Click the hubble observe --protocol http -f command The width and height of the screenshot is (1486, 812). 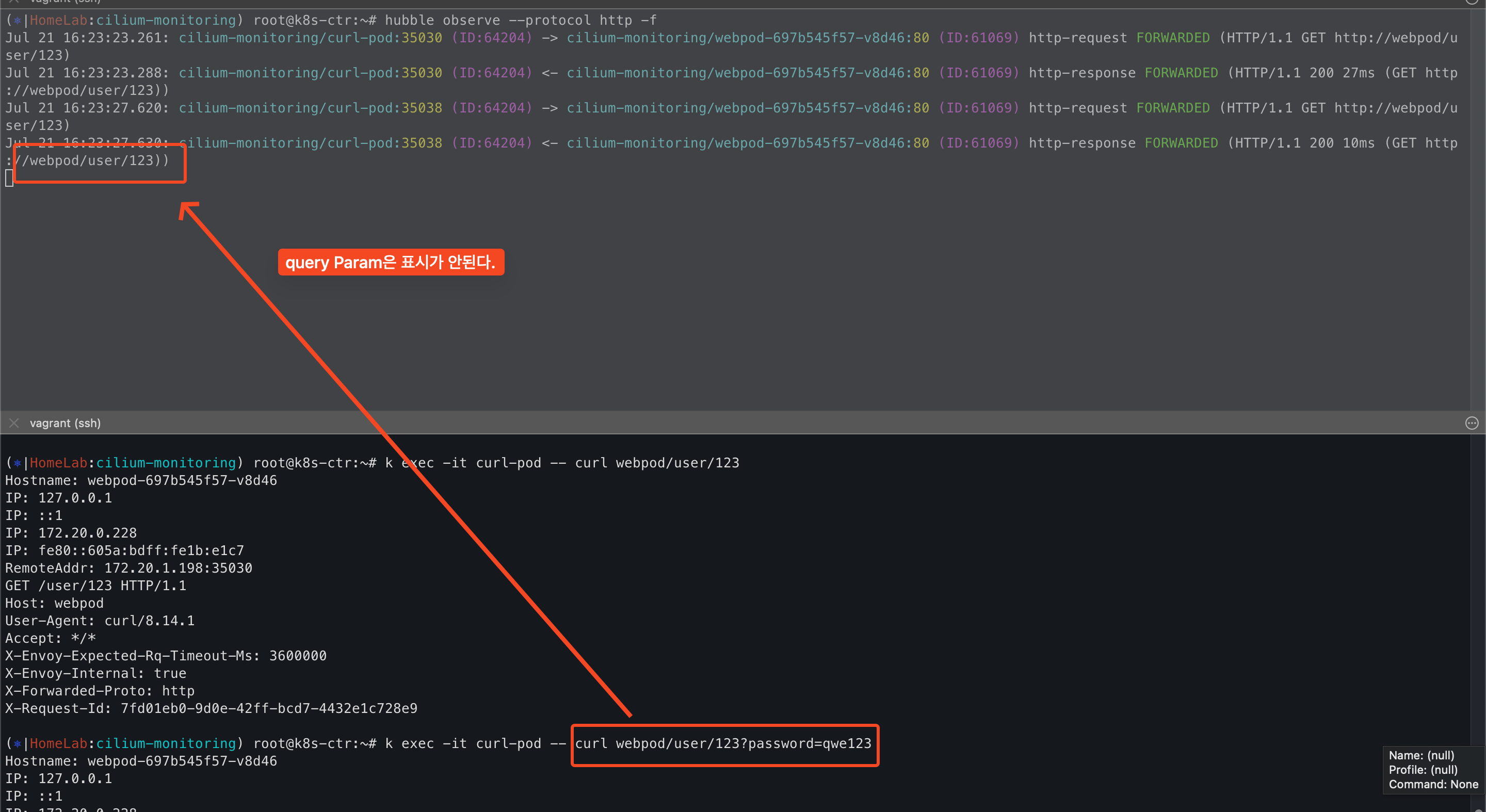coord(520,20)
